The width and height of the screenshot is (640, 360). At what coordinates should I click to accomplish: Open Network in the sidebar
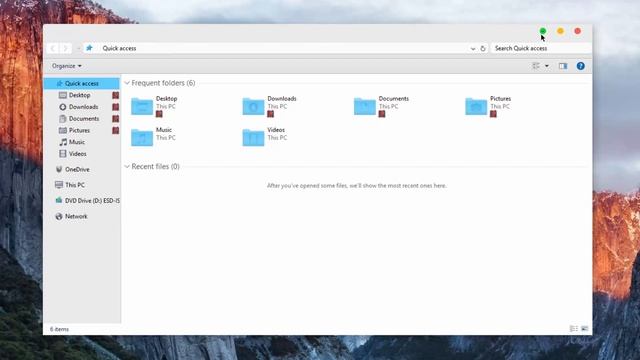(x=76, y=216)
